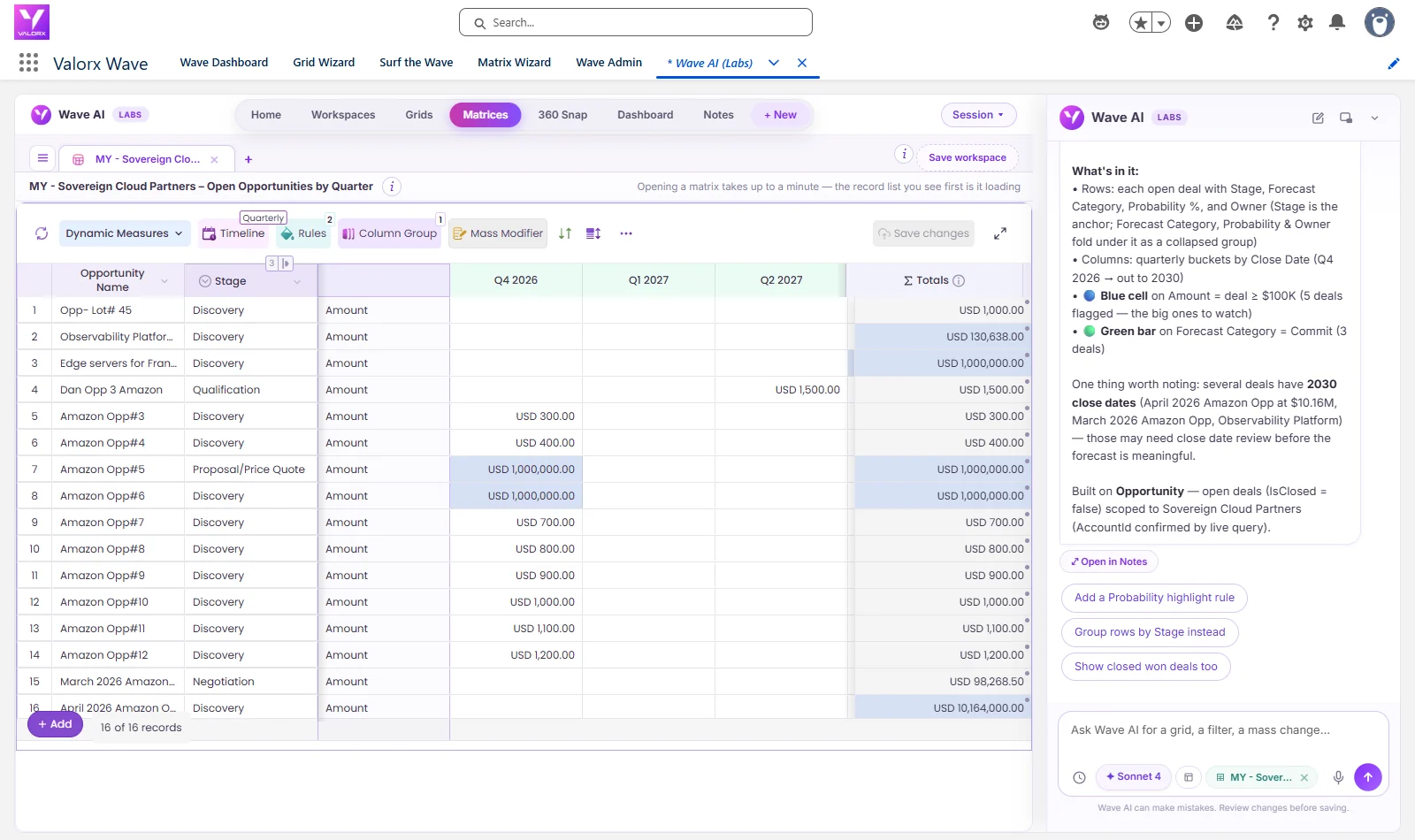Open the Mass Modifier tool
The image size is (1415, 840).
coord(498,233)
